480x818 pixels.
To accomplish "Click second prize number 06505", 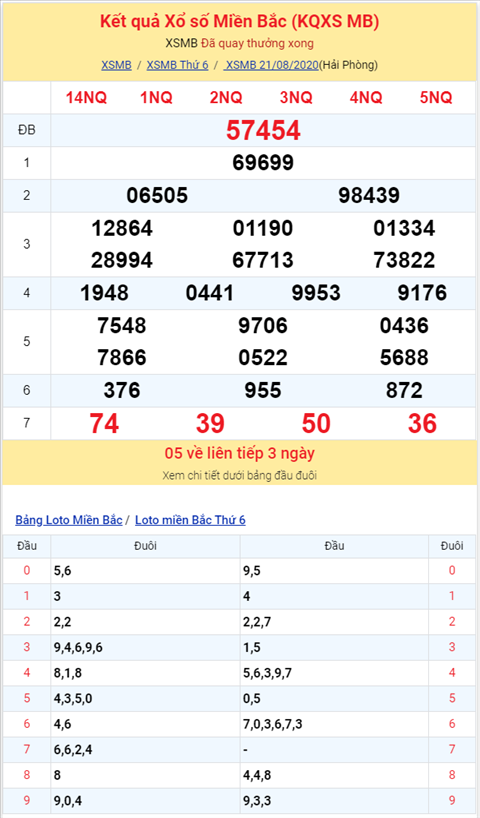I will [x=157, y=196].
